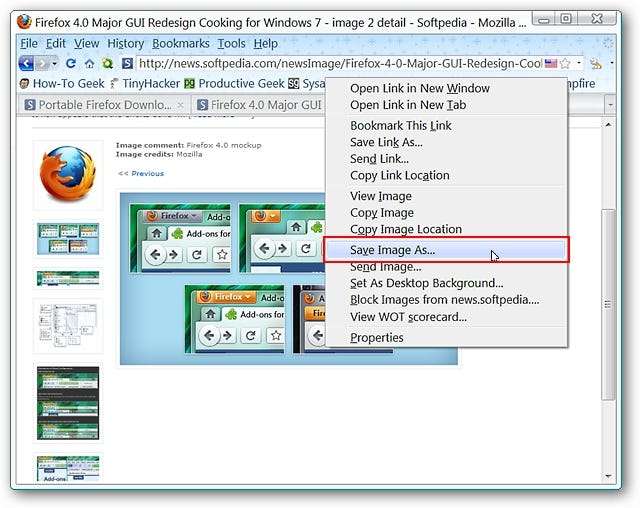This screenshot has height=508, width=640.
Task: Click the vertical scrollbar thumb
Action: coord(608,304)
